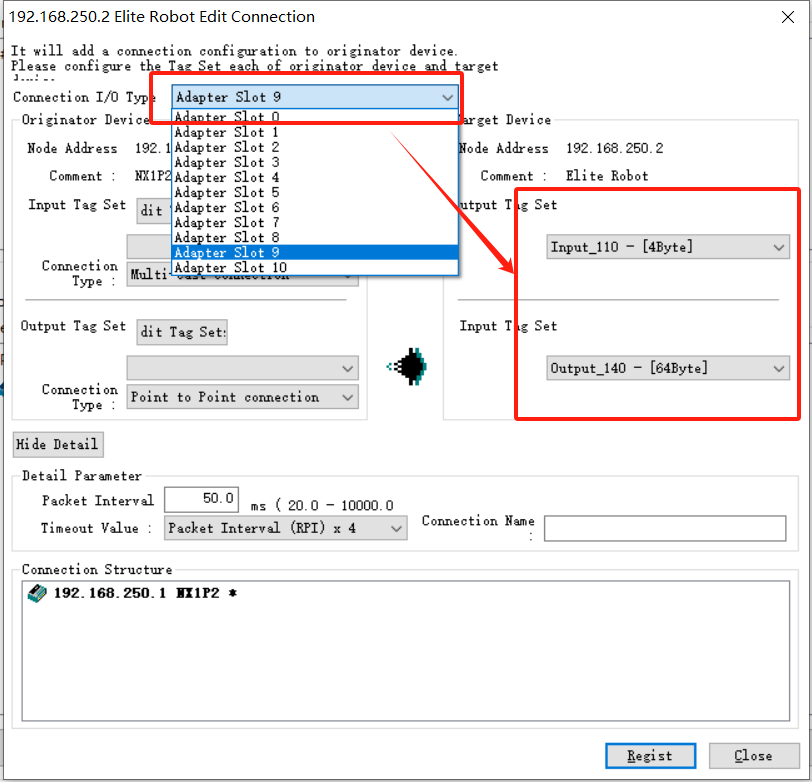Select highlighted Adapter Slot 9 entry

[227, 252]
